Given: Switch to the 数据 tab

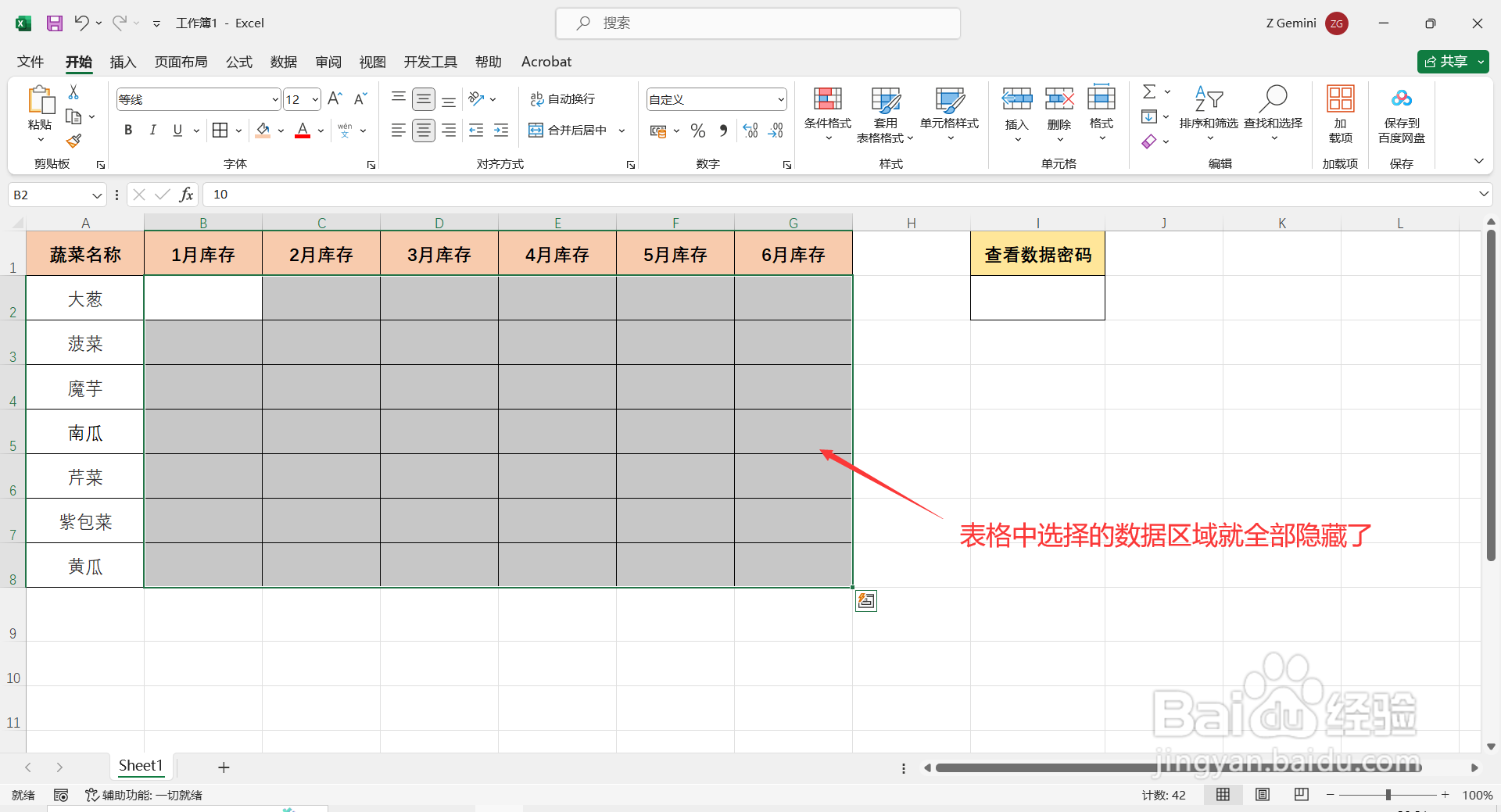Looking at the screenshot, I should [x=284, y=62].
